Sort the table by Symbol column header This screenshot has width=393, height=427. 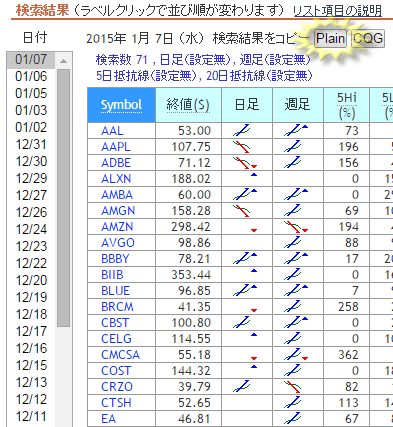[x=122, y=105]
